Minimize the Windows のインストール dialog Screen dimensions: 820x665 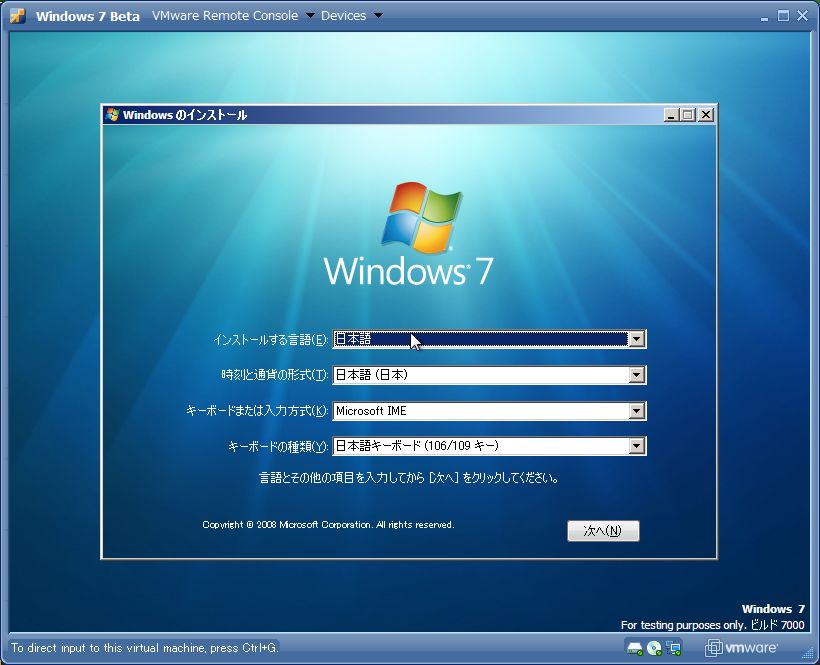pos(671,114)
